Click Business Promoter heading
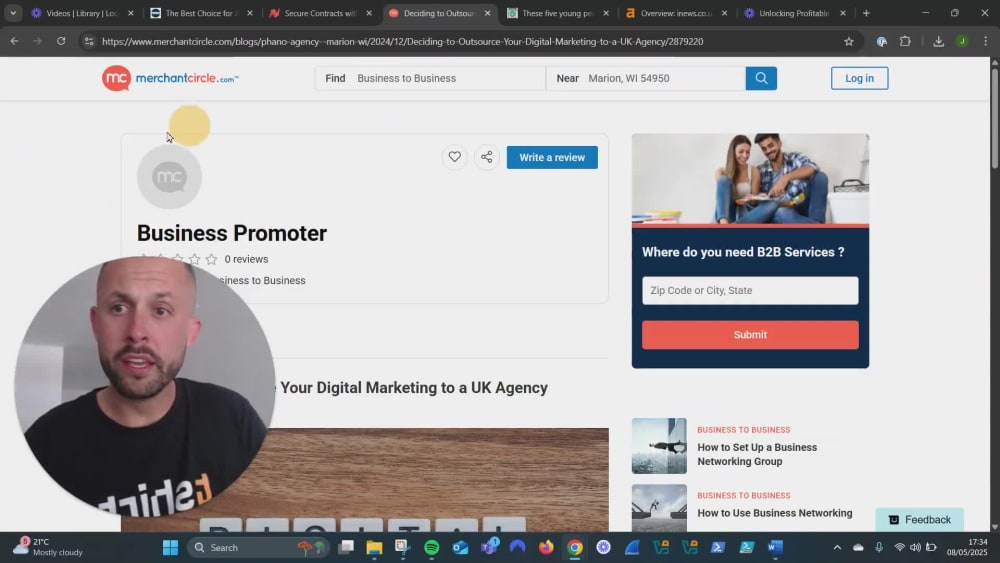This screenshot has width=1000, height=563. tap(232, 233)
